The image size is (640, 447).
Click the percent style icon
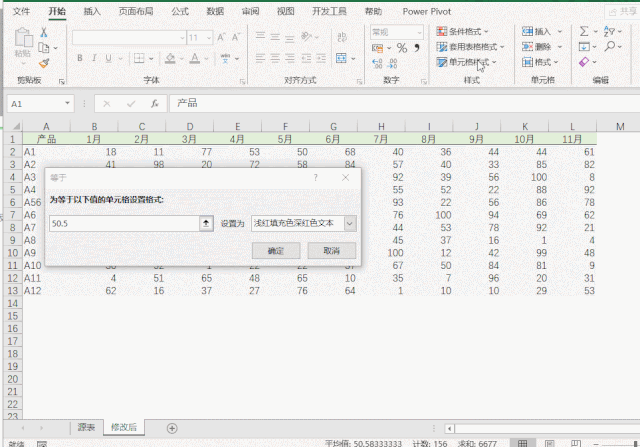pos(401,47)
